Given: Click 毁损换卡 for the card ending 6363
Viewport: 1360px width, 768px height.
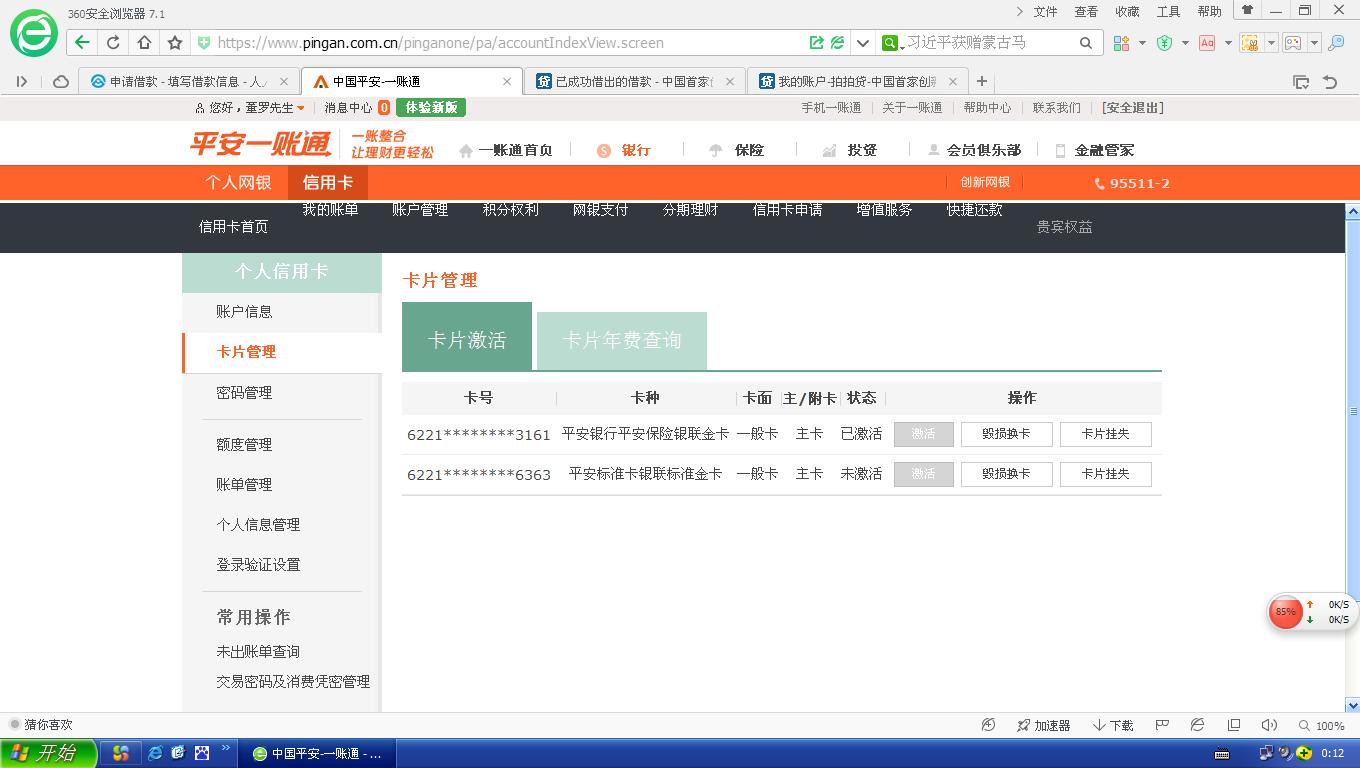Looking at the screenshot, I should [x=1006, y=474].
